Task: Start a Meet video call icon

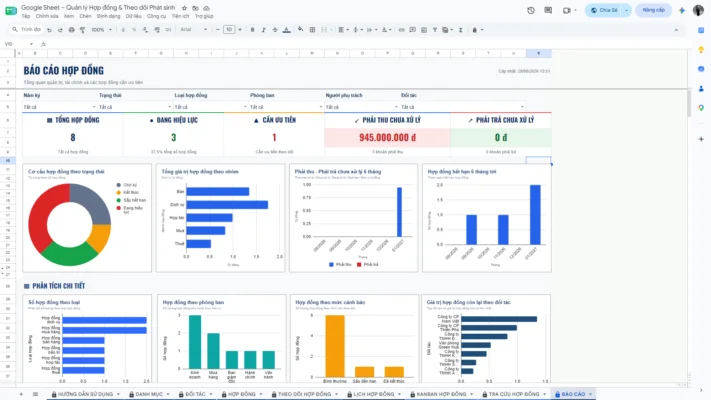Action: coord(566,10)
